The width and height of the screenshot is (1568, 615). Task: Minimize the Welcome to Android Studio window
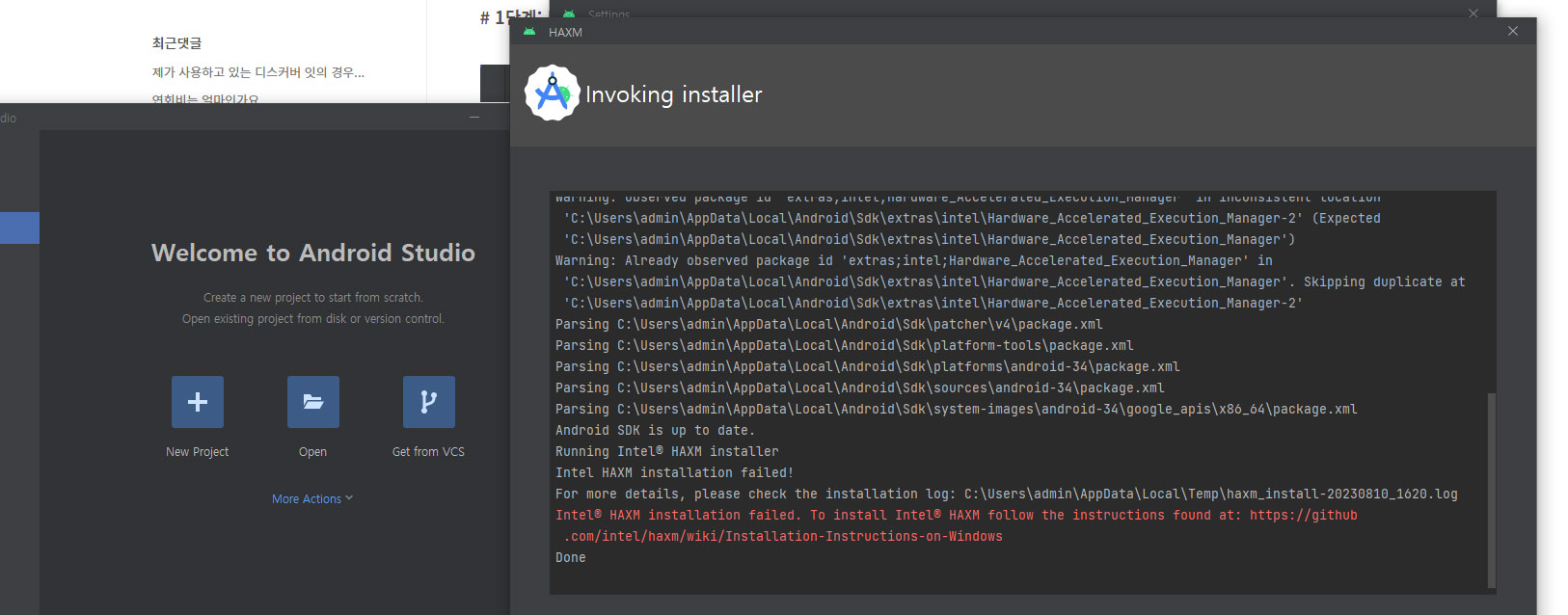tap(473, 118)
